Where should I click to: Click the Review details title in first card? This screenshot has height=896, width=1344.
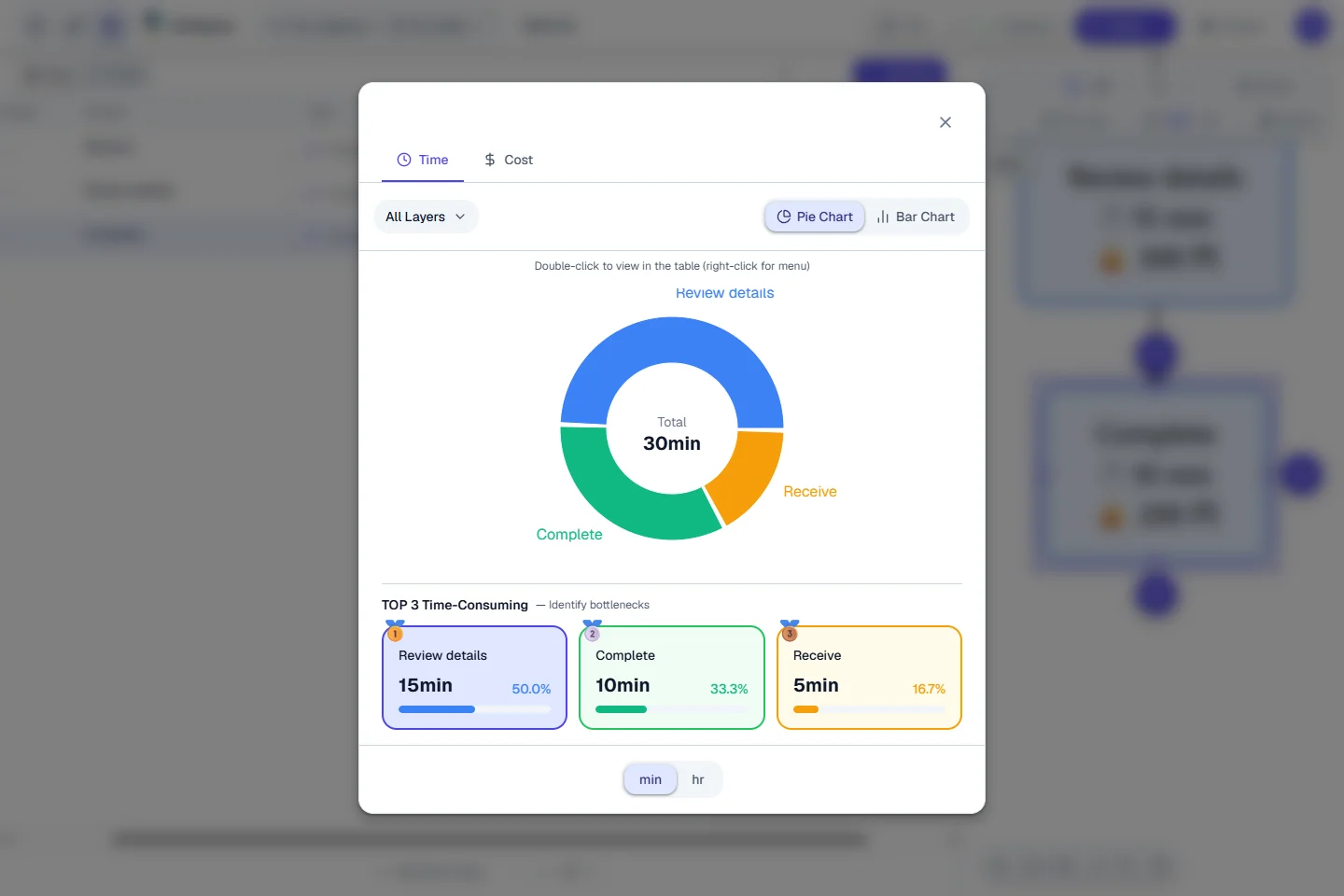click(442, 655)
